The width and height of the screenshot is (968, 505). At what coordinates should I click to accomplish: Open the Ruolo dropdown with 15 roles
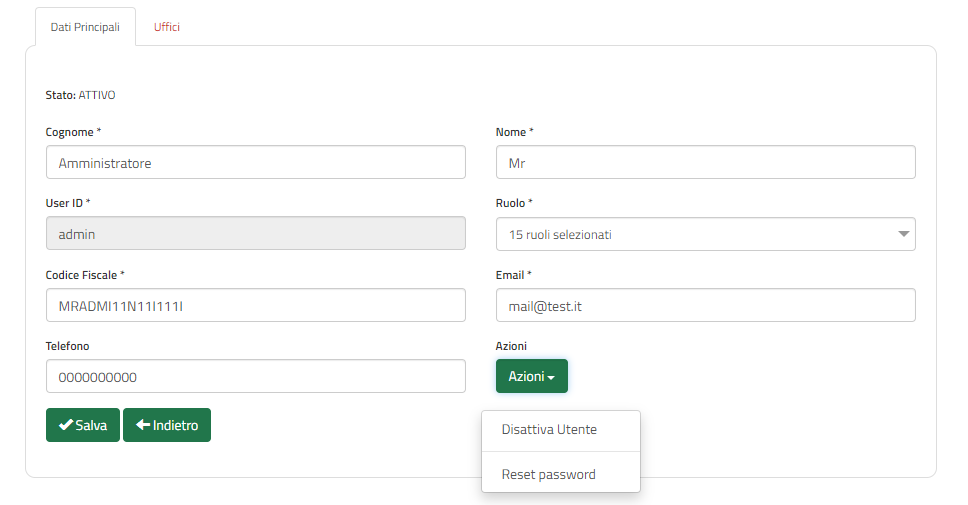706,234
